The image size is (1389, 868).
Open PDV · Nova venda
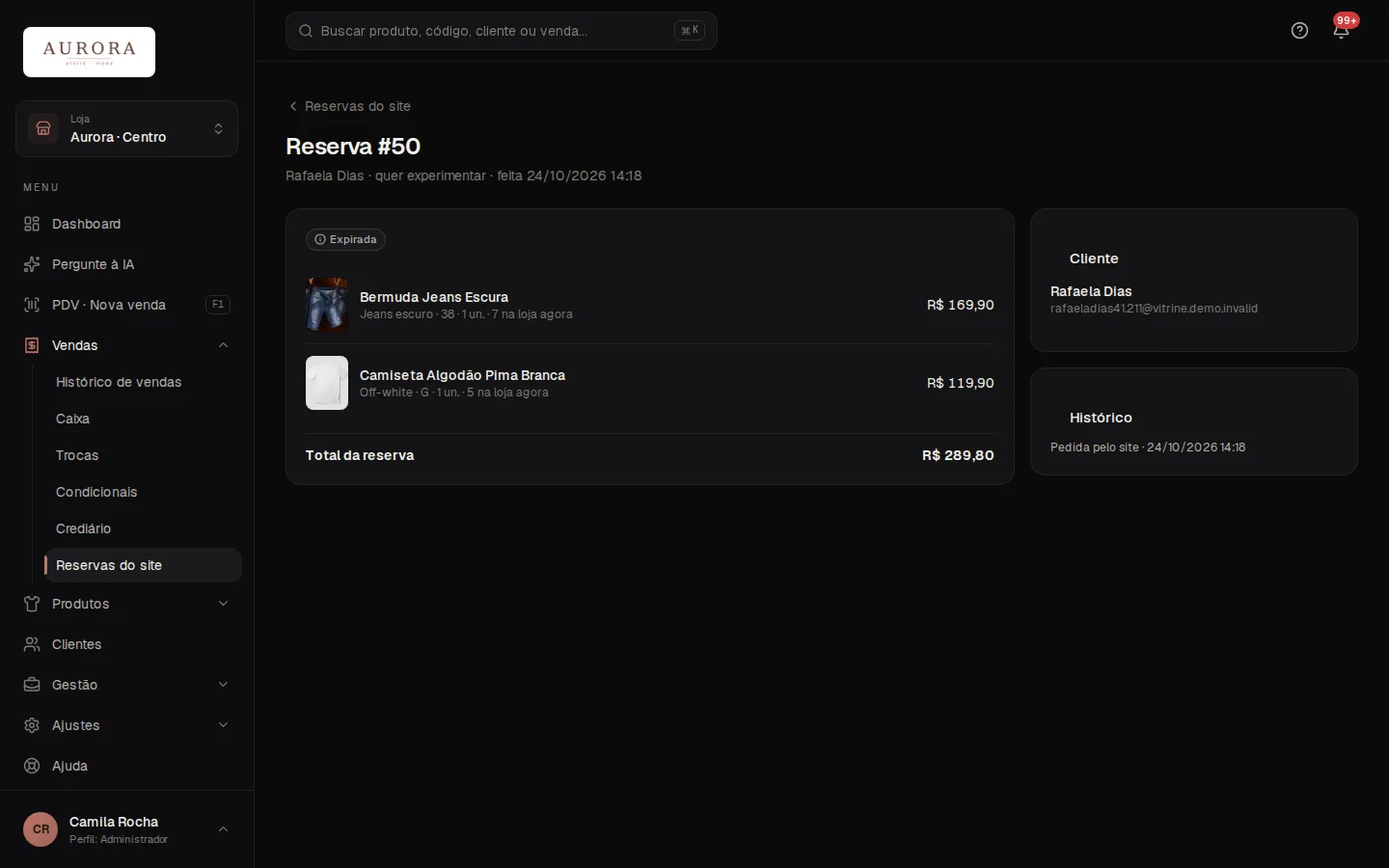point(126,305)
